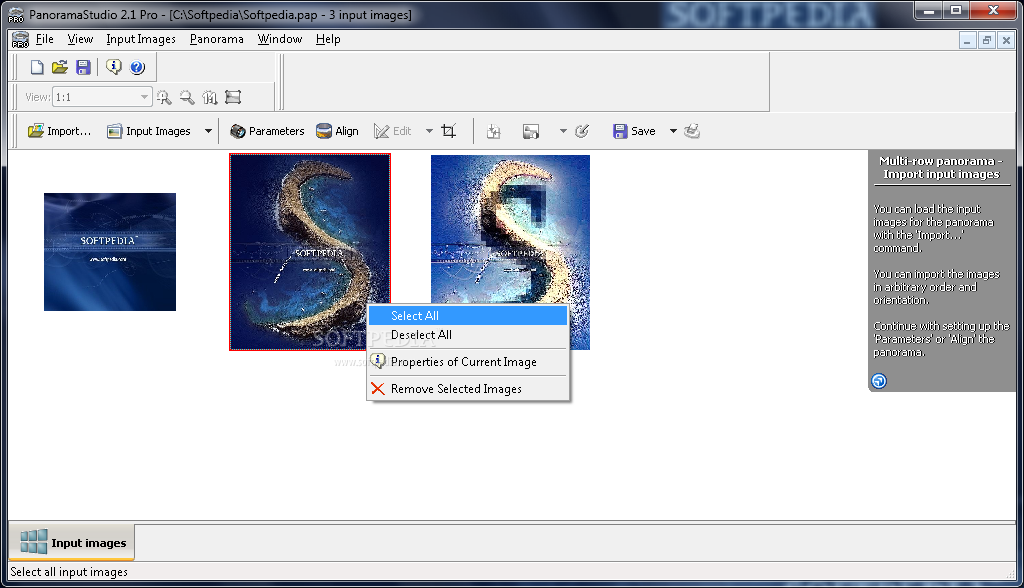Click the New project icon
Screen dimensions: 1024x588
pos(37,68)
